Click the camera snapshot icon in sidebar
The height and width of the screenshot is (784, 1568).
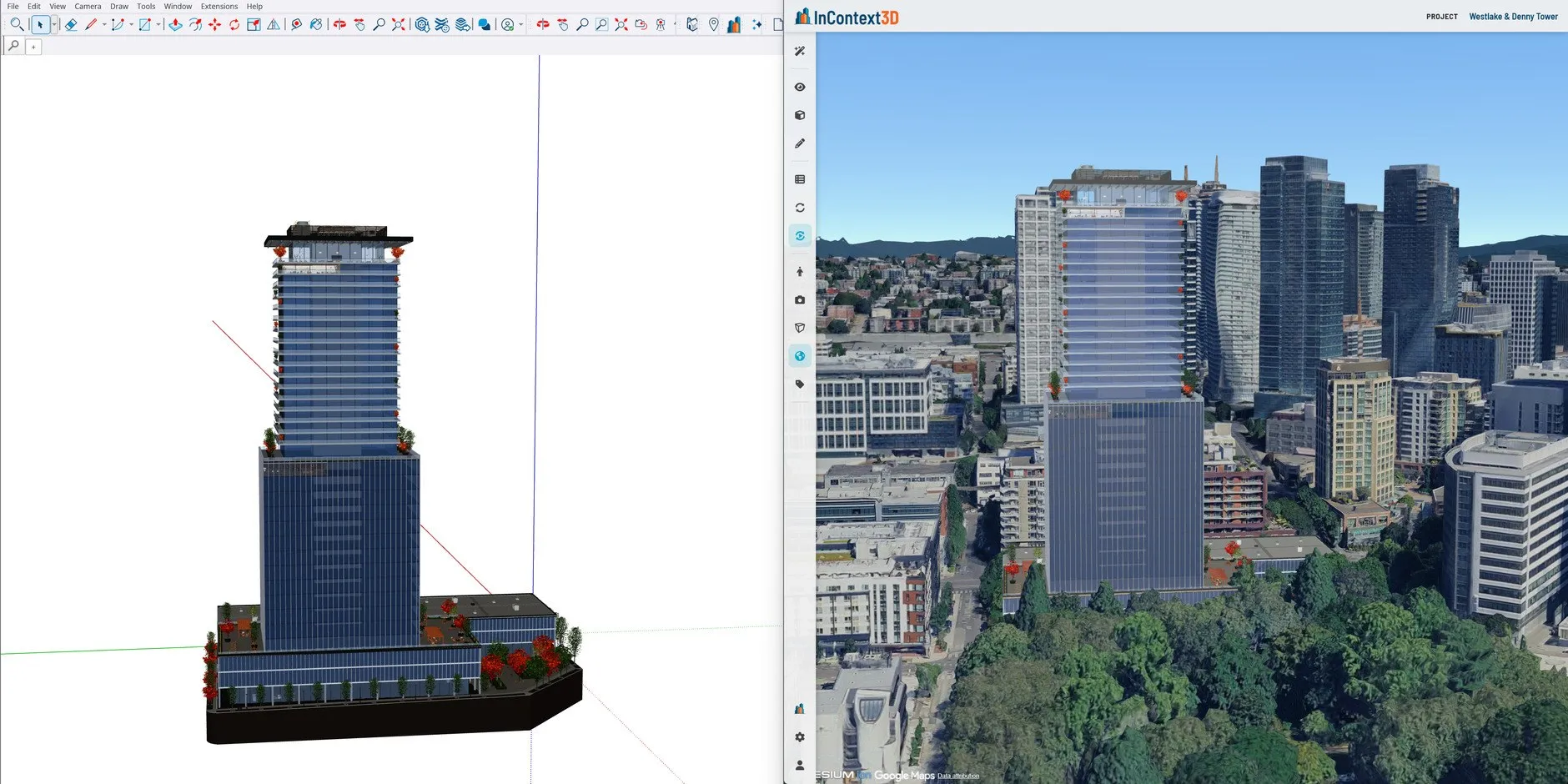tap(800, 299)
